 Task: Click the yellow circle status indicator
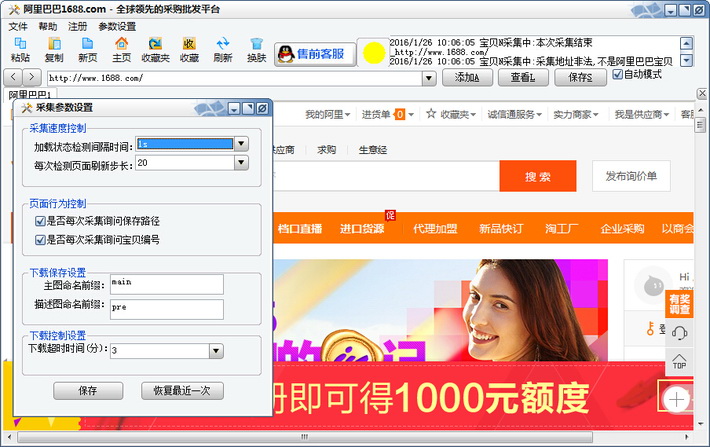374,53
